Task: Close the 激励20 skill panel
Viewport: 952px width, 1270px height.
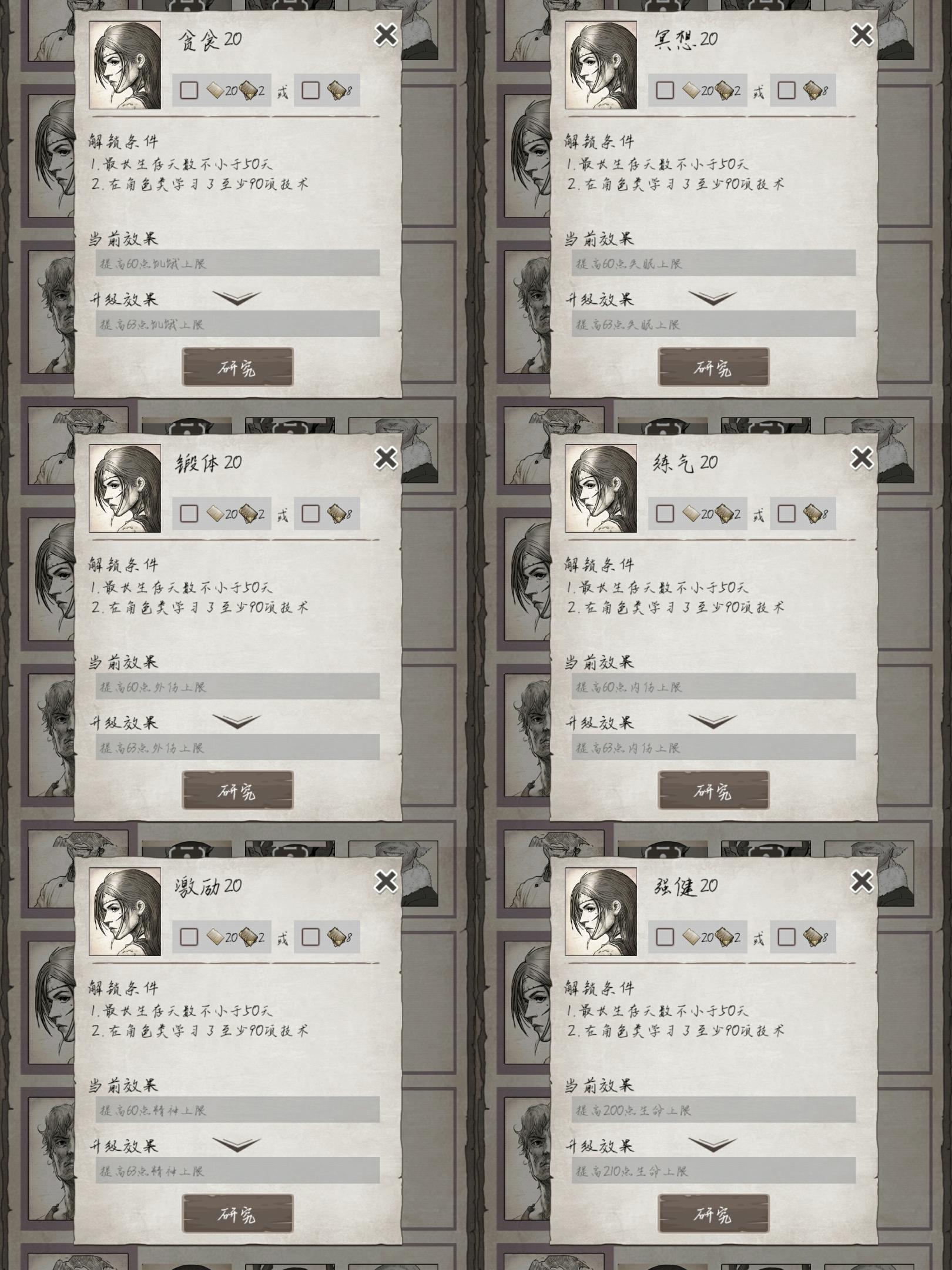Action: [x=386, y=881]
